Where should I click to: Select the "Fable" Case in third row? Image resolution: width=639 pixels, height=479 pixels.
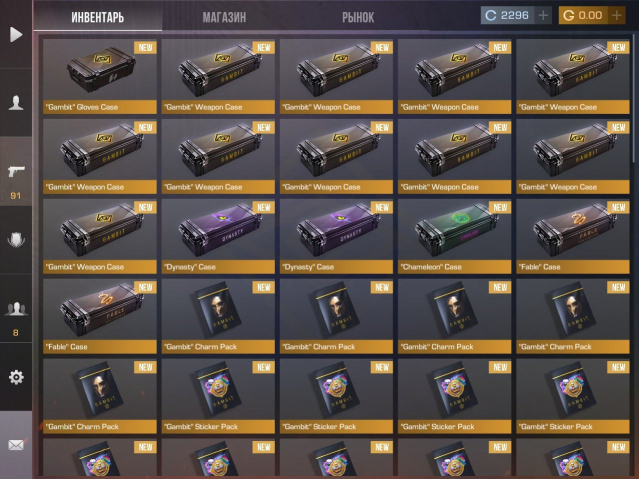point(573,236)
